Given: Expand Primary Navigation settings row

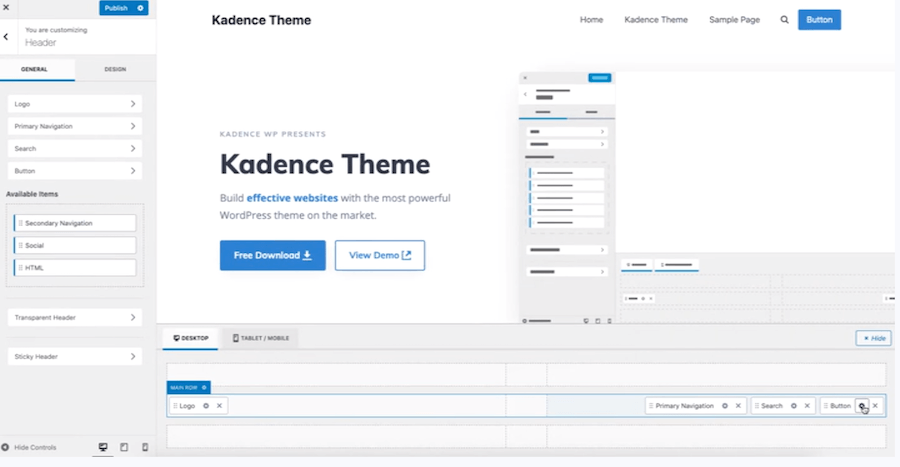Looking at the screenshot, I should [75, 126].
